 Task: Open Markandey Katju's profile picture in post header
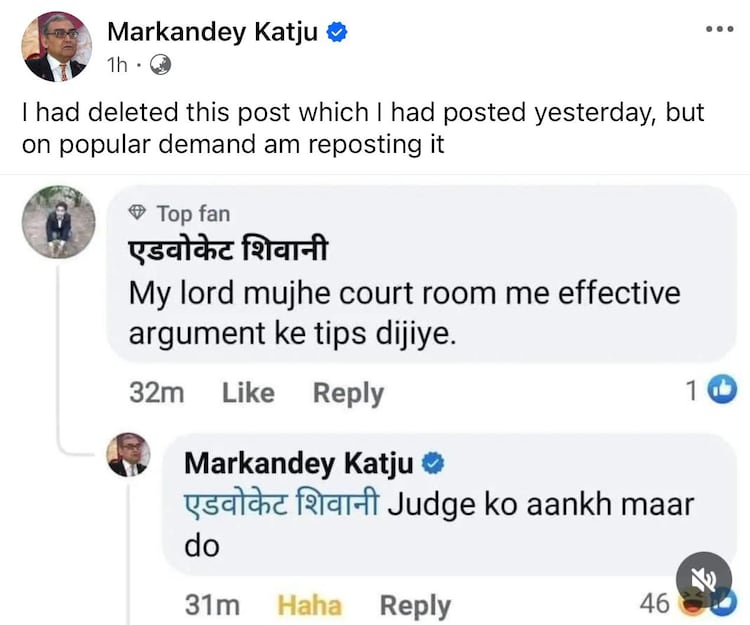(x=56, y=47)
